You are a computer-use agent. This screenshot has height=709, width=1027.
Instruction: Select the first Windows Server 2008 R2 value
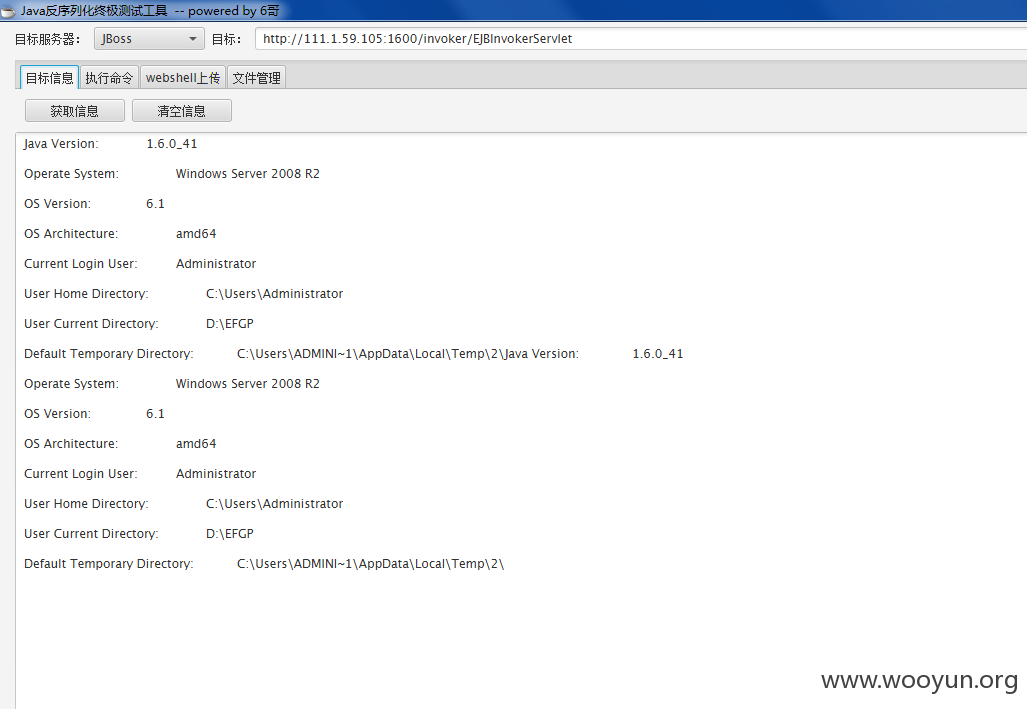[x=248, y=174]
